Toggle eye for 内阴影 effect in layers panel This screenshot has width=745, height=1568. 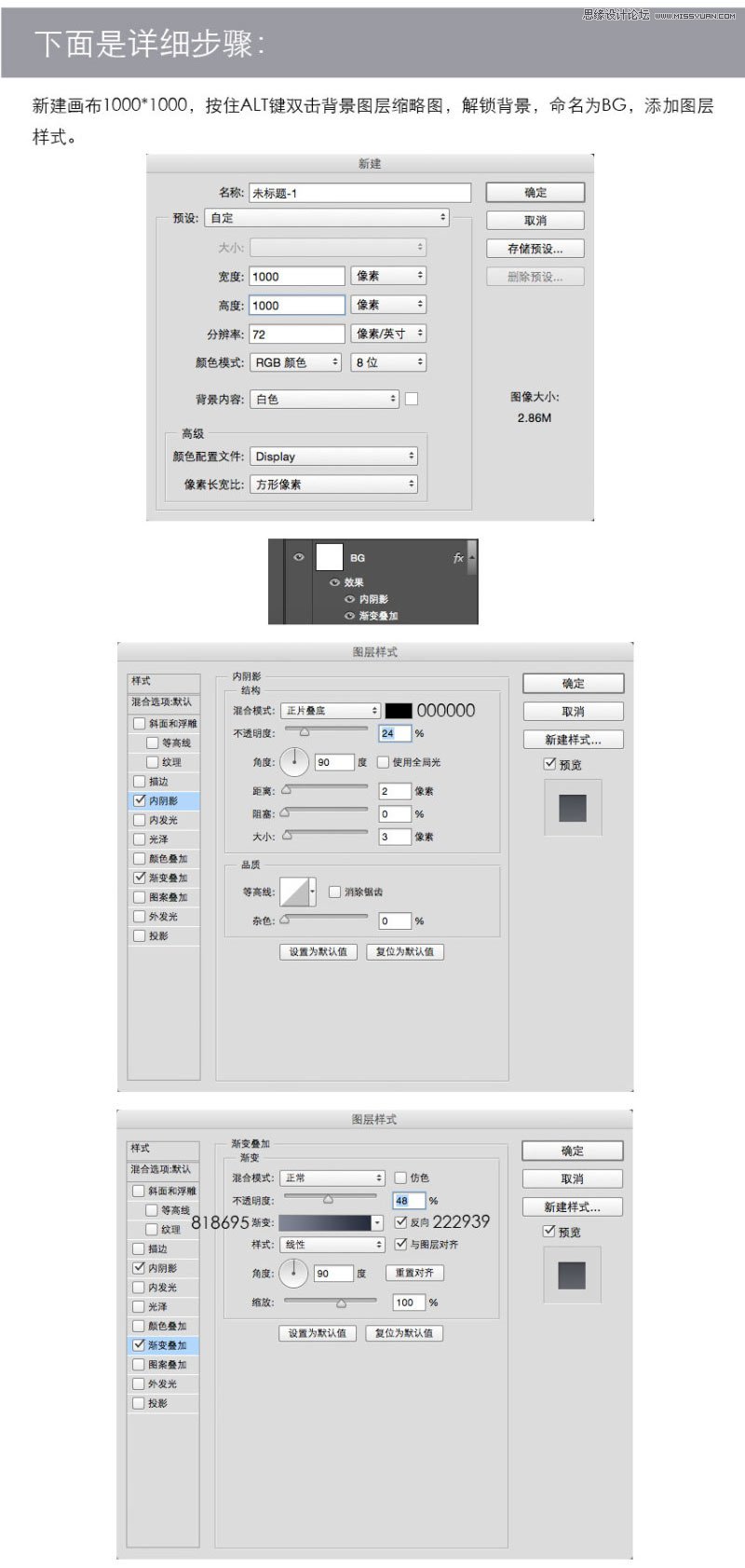point(349,599)
